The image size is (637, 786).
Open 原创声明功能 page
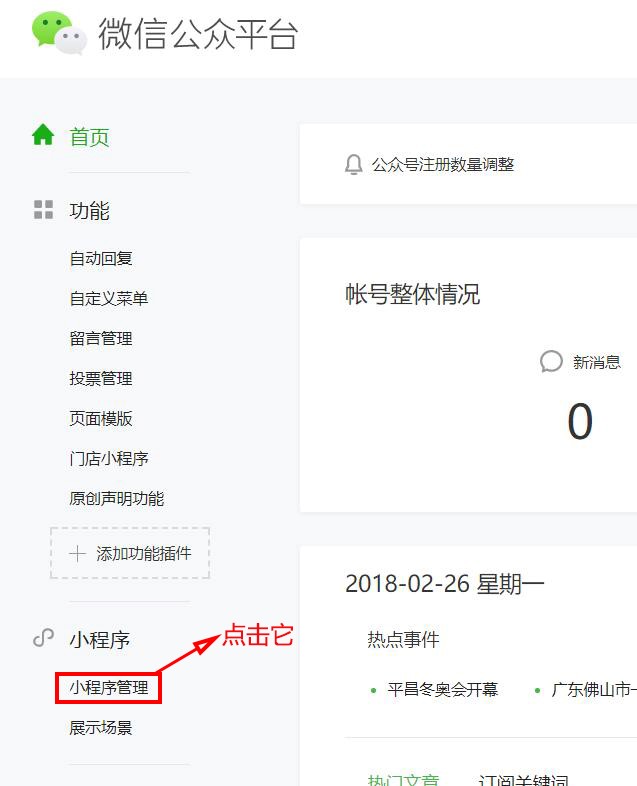pyautogui.click(x=117, y=499)
